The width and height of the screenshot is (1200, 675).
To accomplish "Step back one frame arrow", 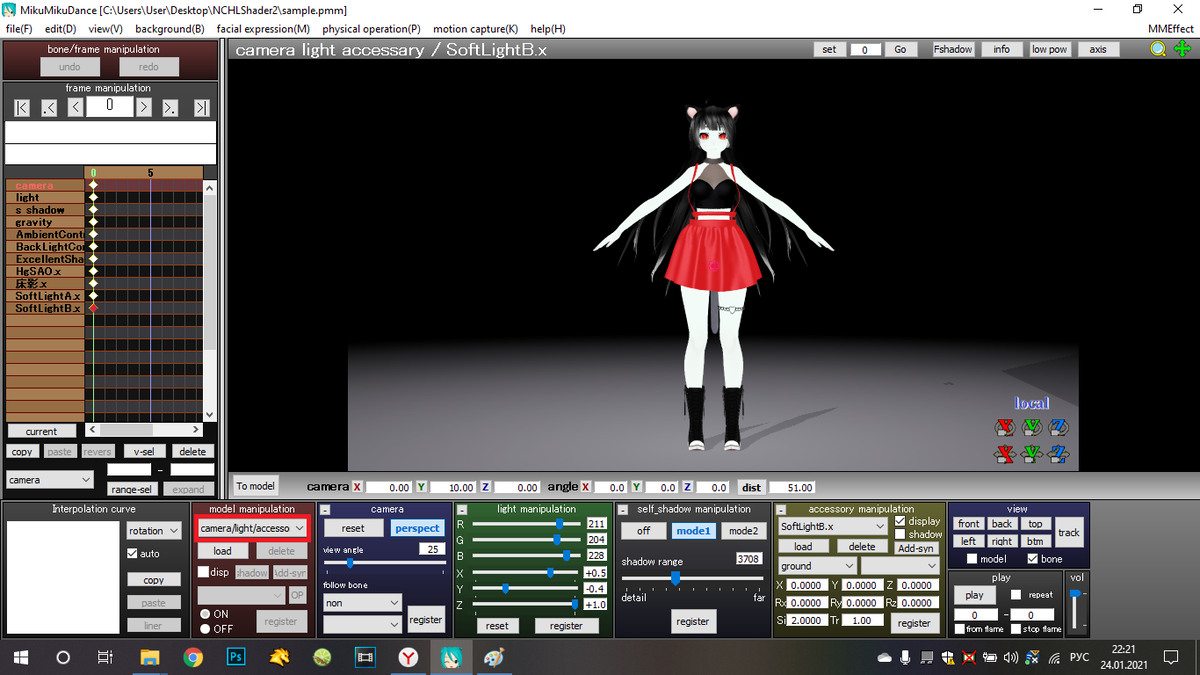I will (x=75, y=107).
